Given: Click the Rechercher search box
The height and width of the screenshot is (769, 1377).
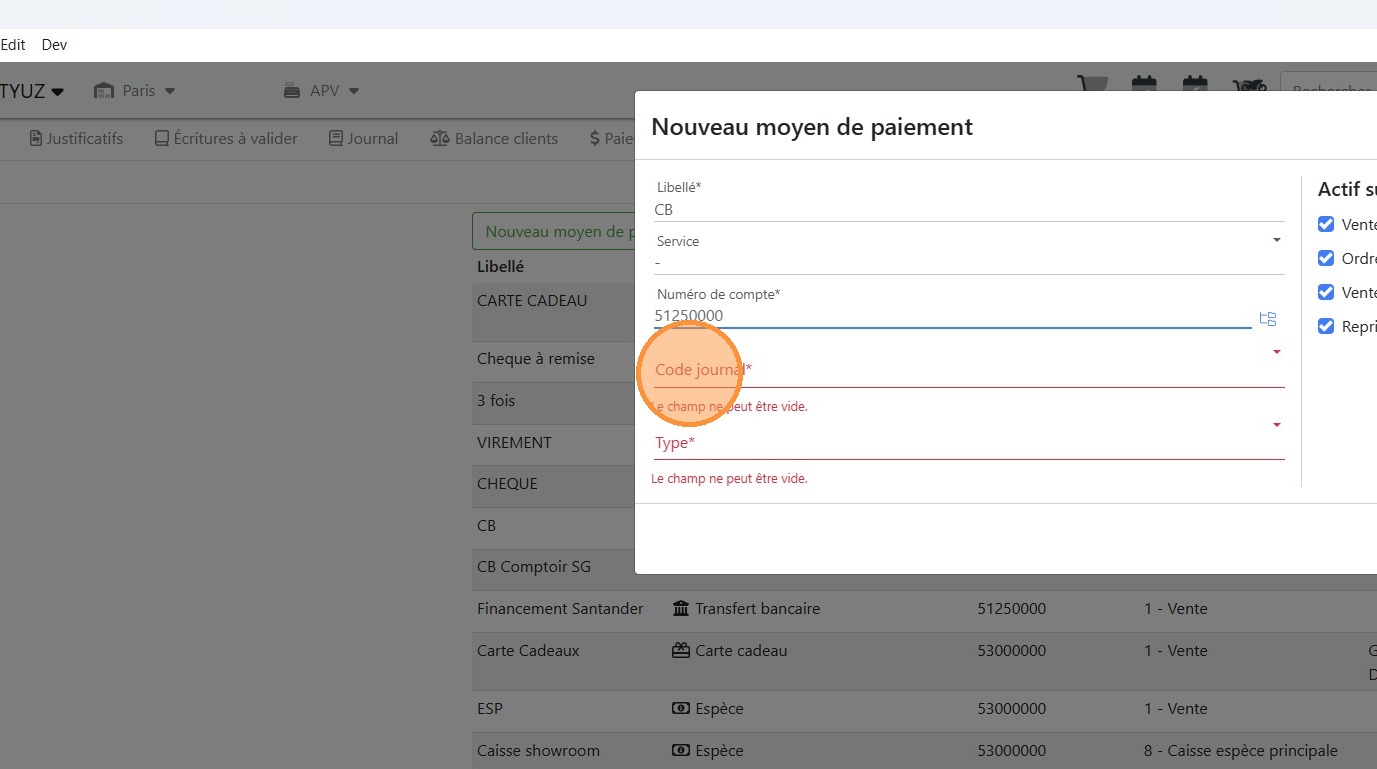Looking at the screenshot, I should 1329,90.
